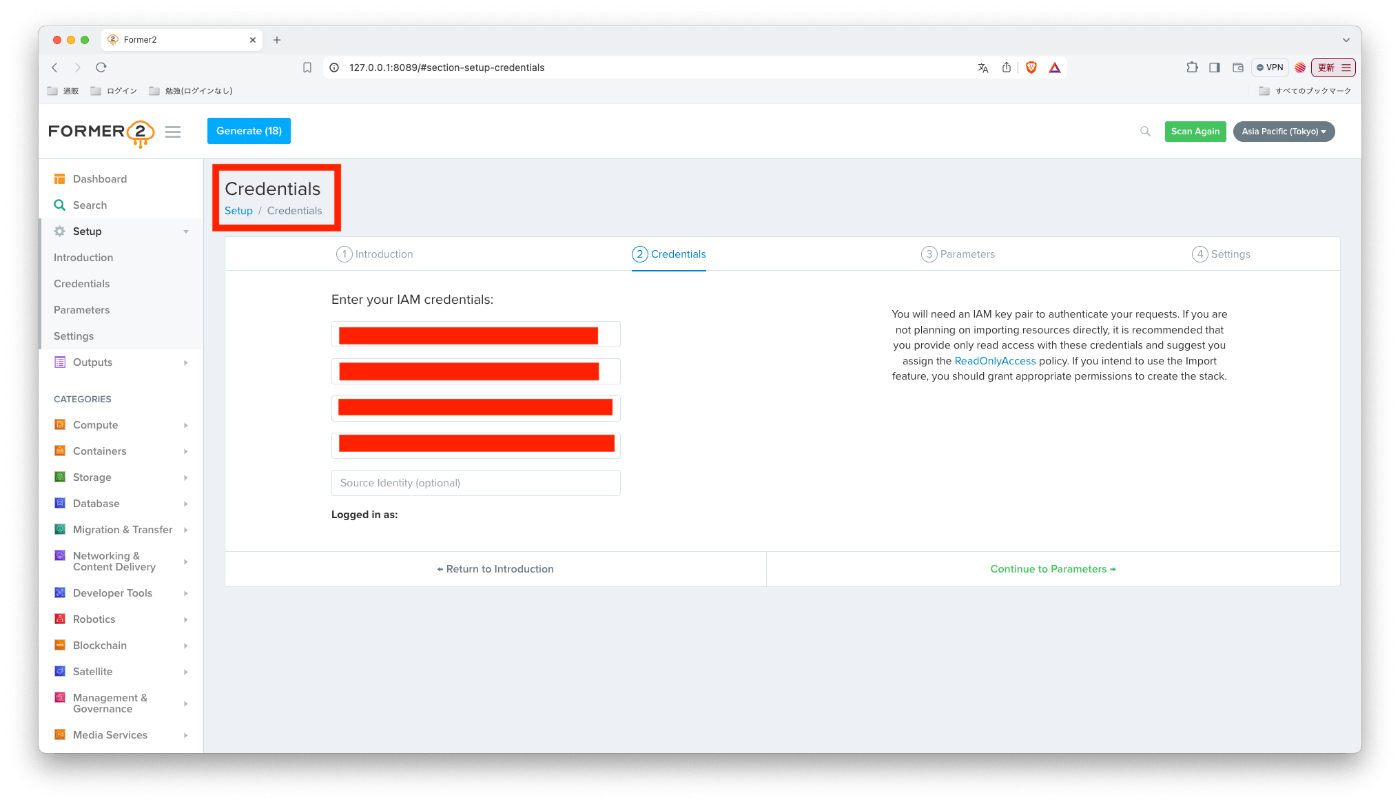Viewport: 1400px width, 804px height.
Task: Open the ReadOnlyAccess policy link
Action: tap(995, 361)
